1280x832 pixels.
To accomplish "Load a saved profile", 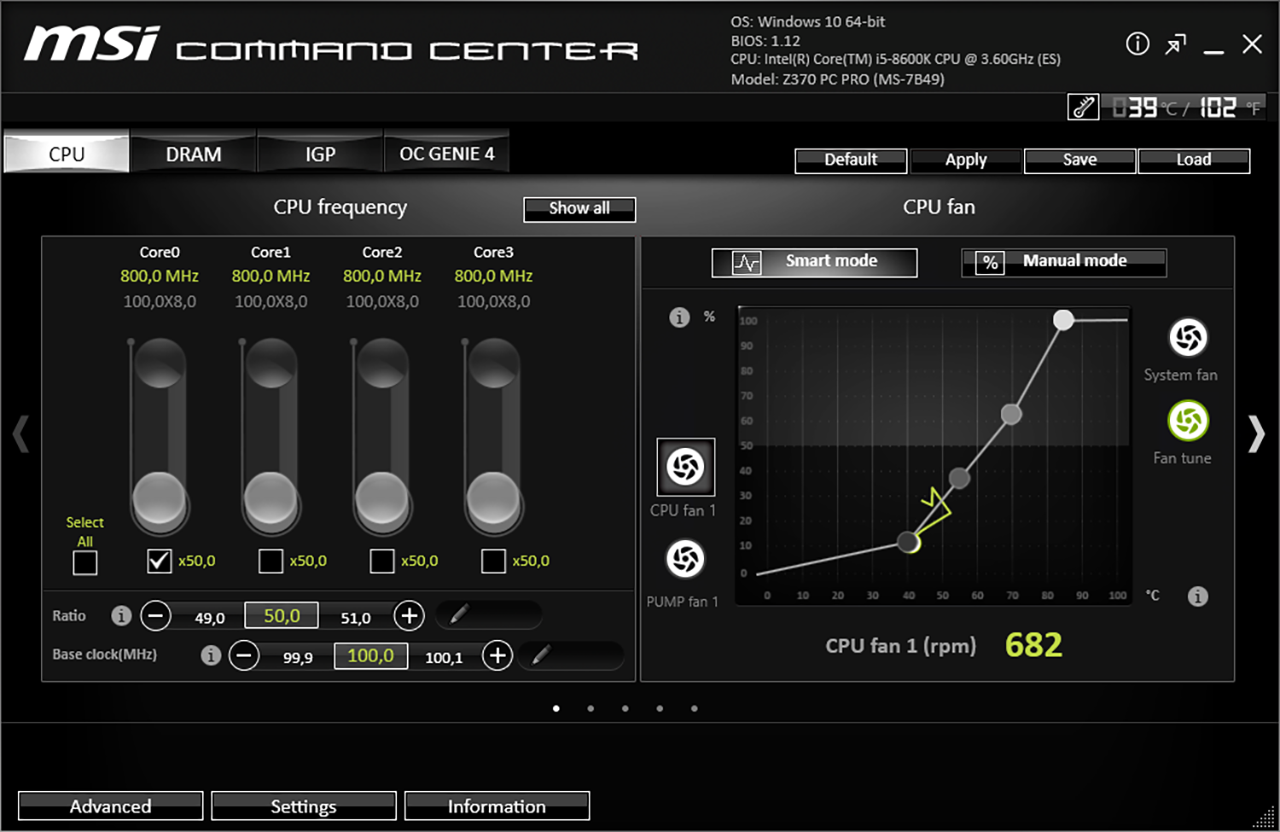I will [x=1194, y=160].
